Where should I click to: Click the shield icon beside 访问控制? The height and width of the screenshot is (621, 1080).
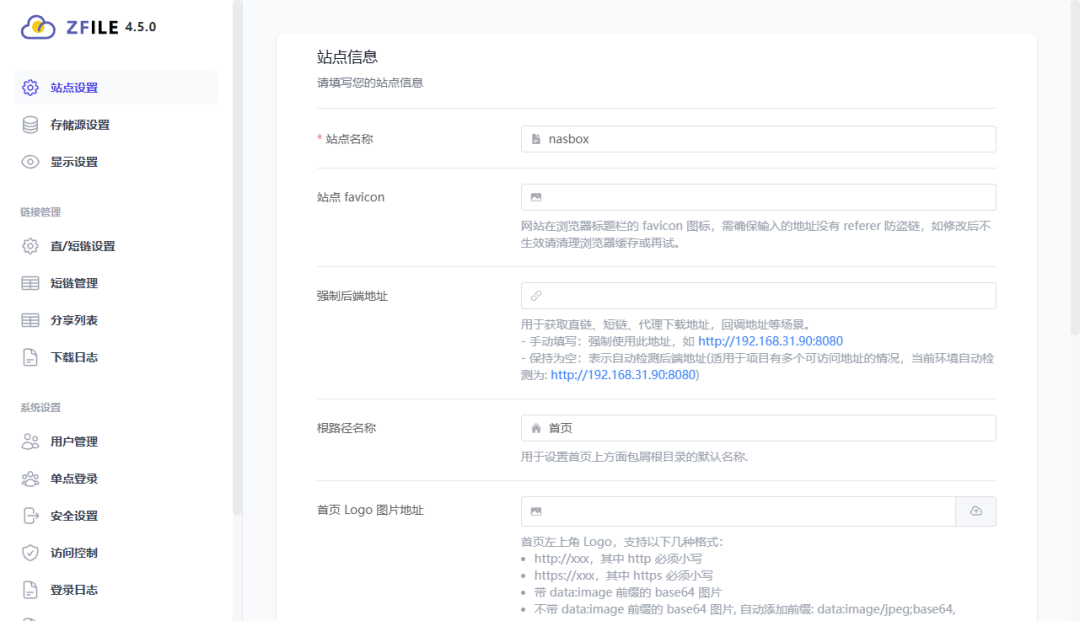tap(29, 552)
